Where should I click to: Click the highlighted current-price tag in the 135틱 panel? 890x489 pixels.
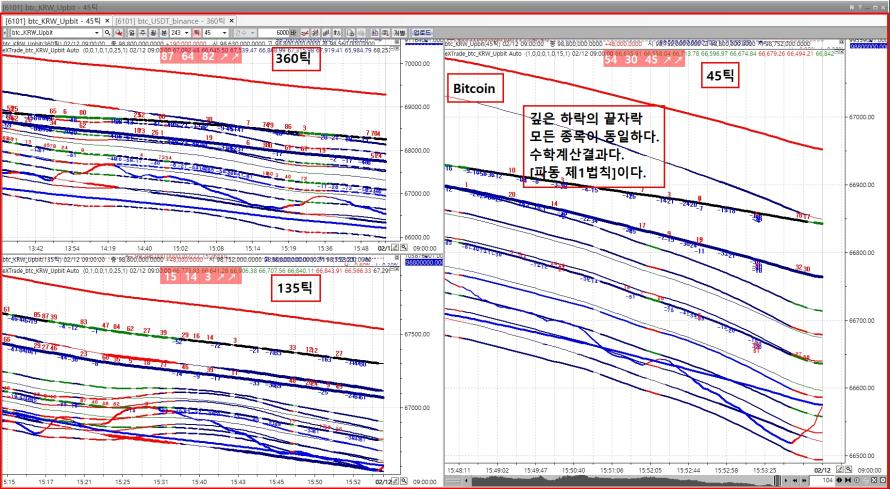click(x=423, y=263)
